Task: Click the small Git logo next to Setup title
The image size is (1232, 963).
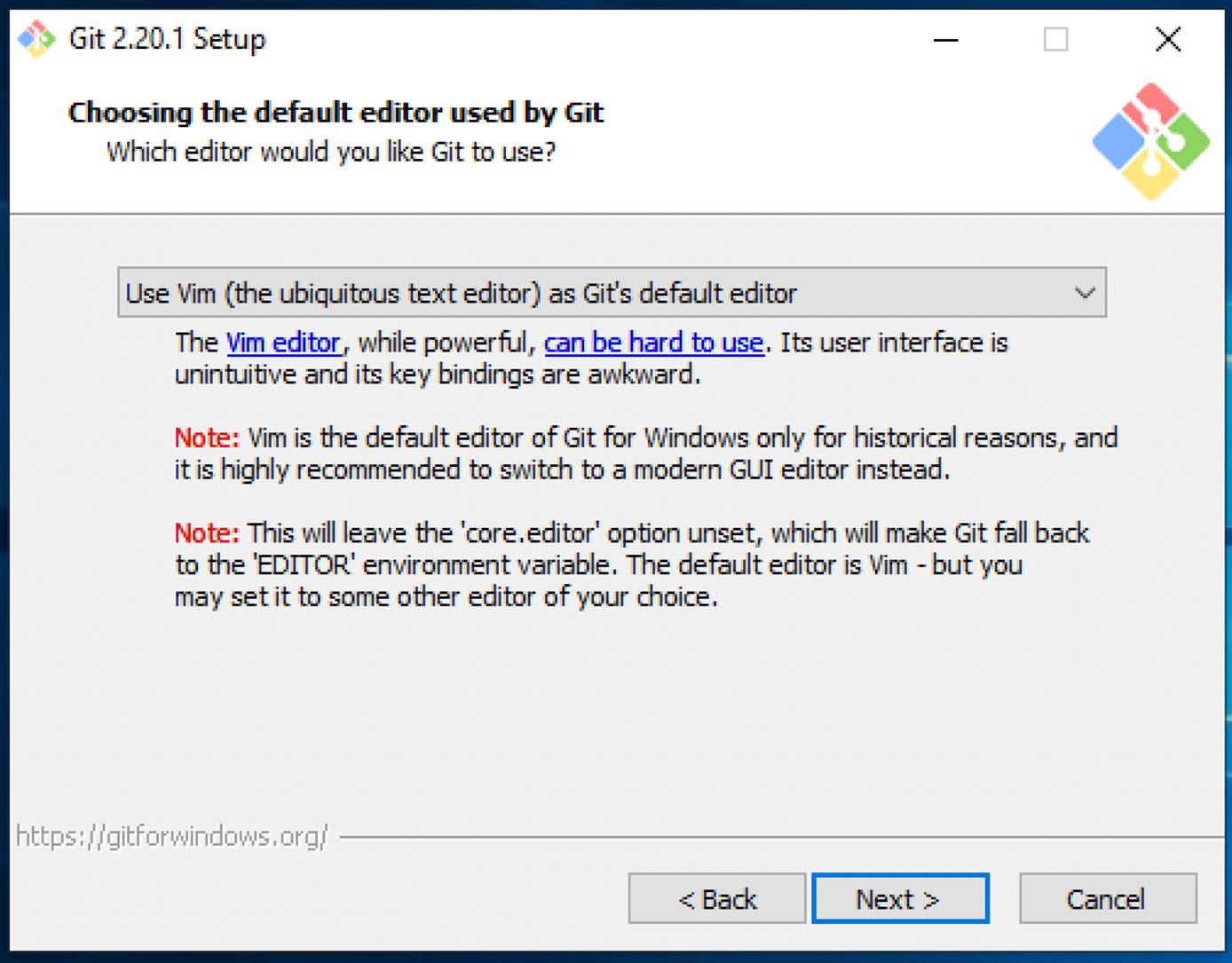Action: tap(36, 39)
